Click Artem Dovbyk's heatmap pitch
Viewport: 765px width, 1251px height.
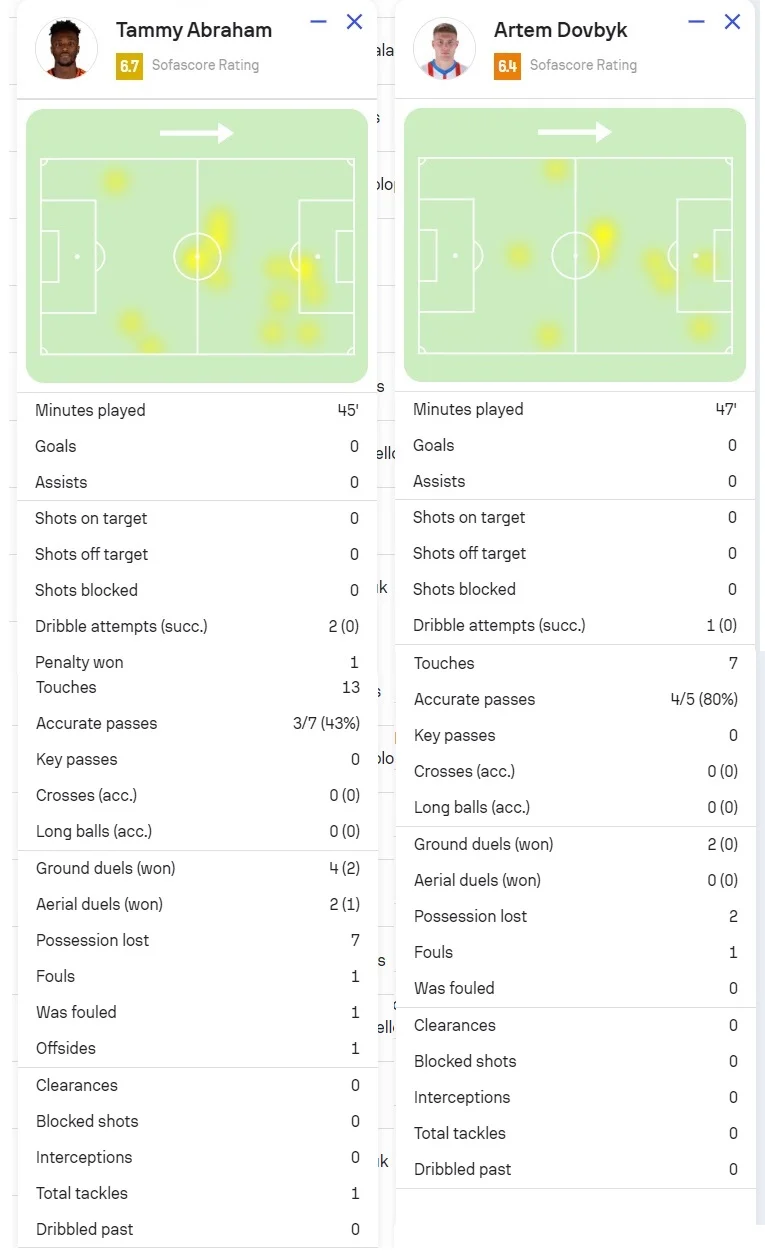click(x=575, y=255)
